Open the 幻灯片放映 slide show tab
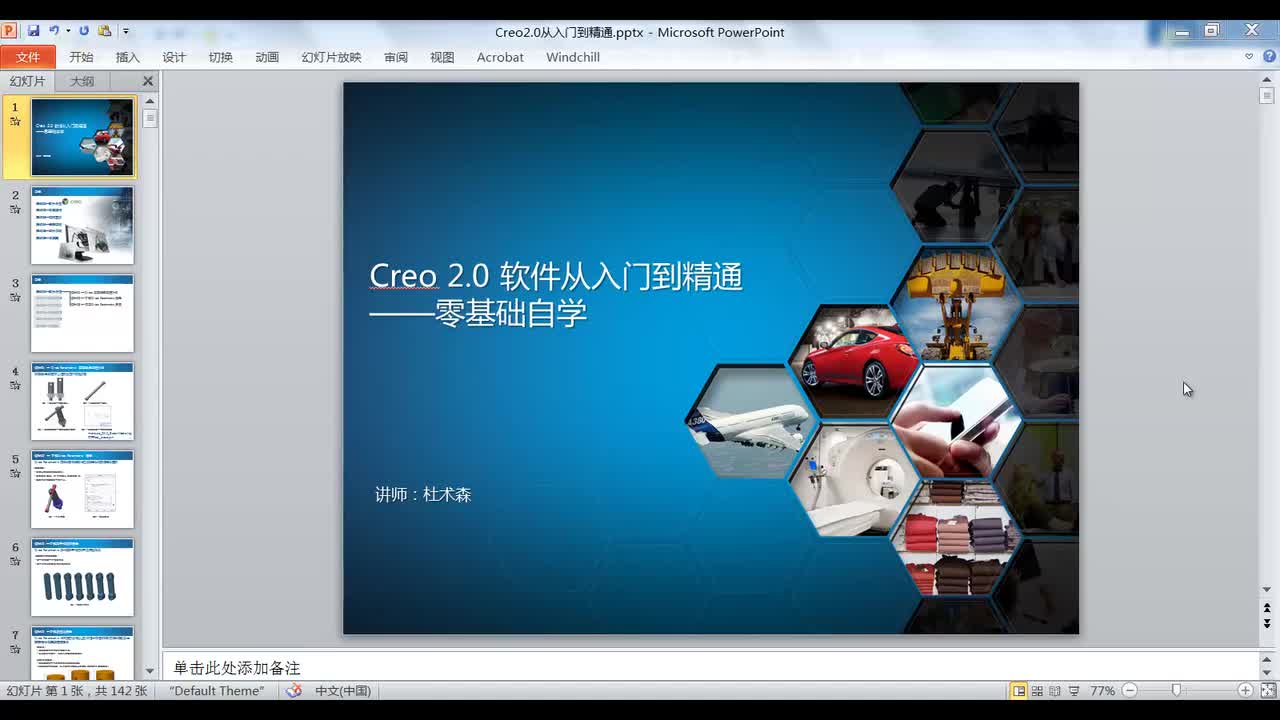1280x720 pixels. click(331, 57)
